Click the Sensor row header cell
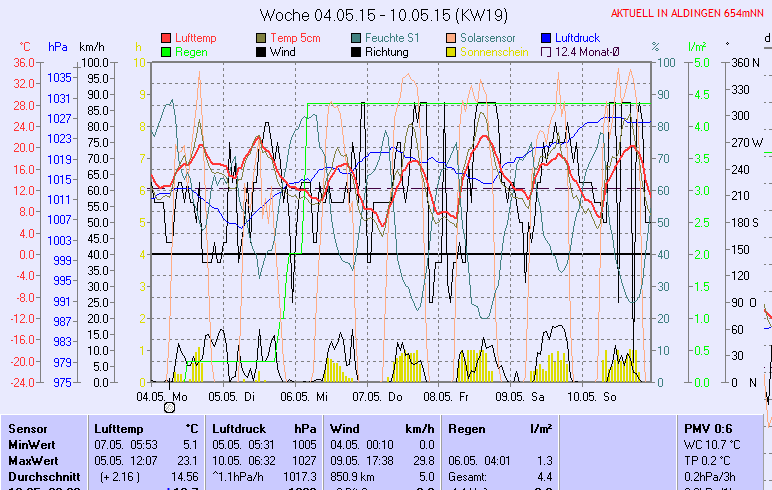Screen dimensions: 772x490 pos(28,428)
